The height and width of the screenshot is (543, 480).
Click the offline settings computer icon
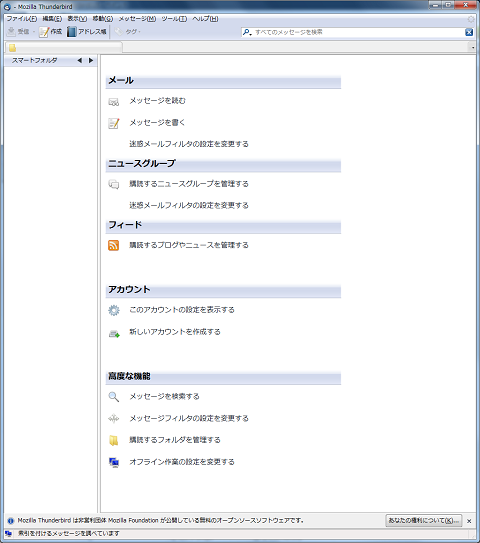tap(114, 462)
